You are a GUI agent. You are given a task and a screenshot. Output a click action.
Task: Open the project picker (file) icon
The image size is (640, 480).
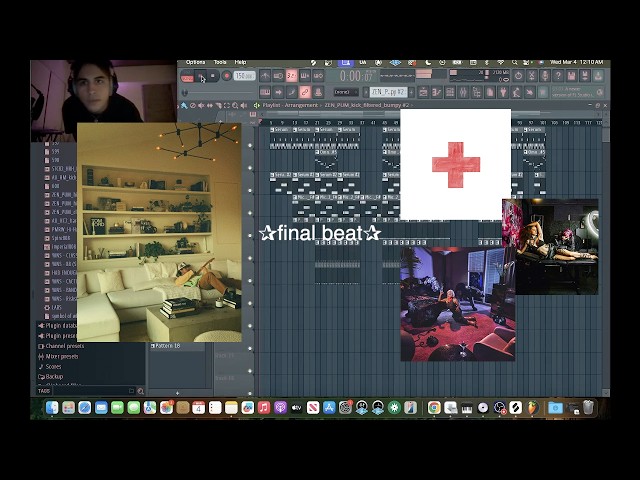pyautogui.click(x=490, y=92)
